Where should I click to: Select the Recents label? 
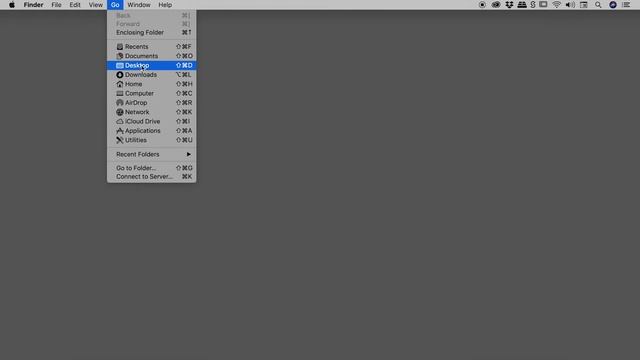[137, 47]
